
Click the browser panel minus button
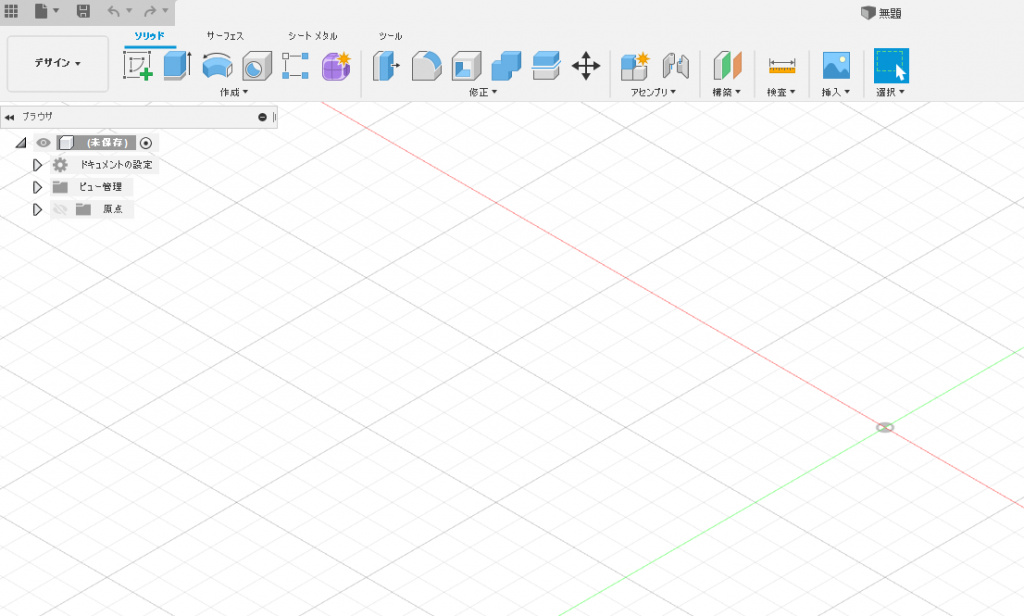pos(263,117)
